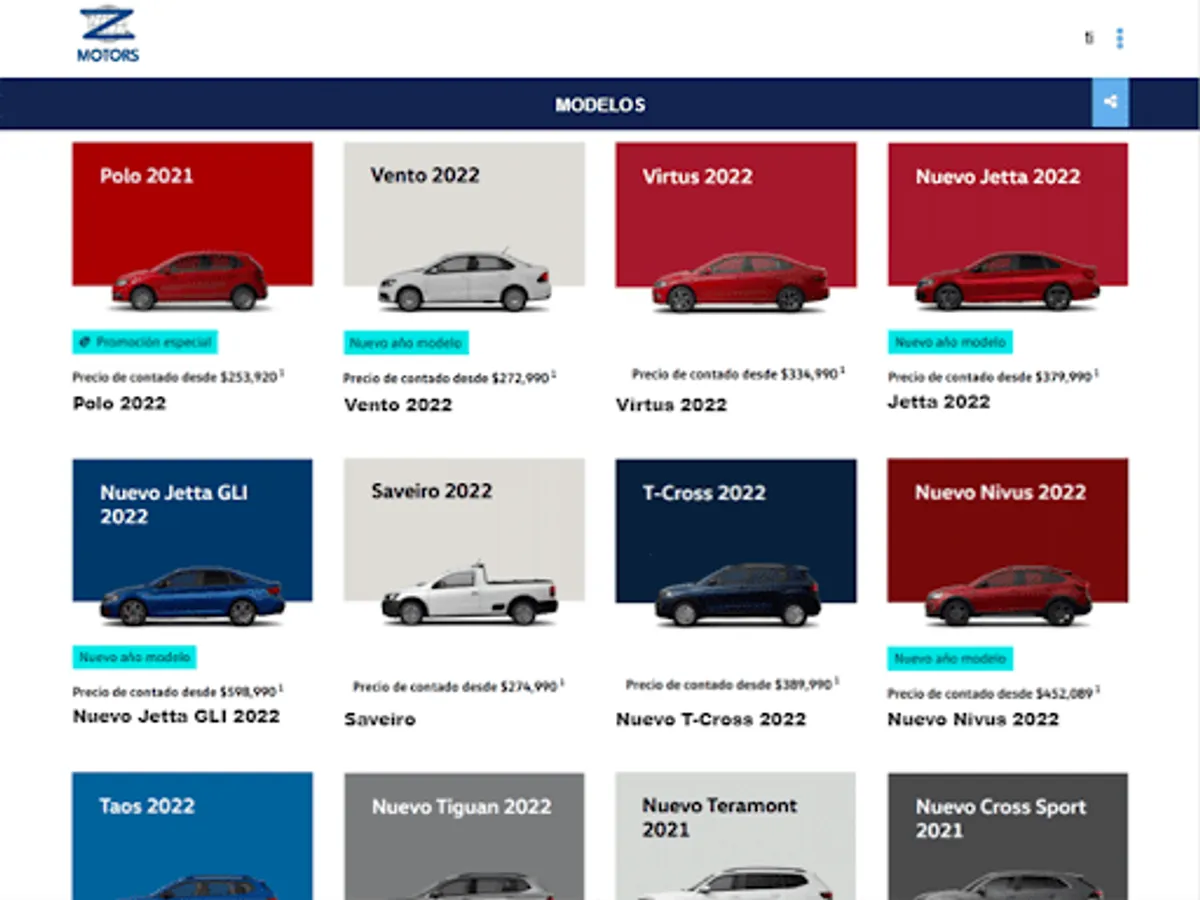Select the Nuevo Nivus 2022 title link

[973, 719]
